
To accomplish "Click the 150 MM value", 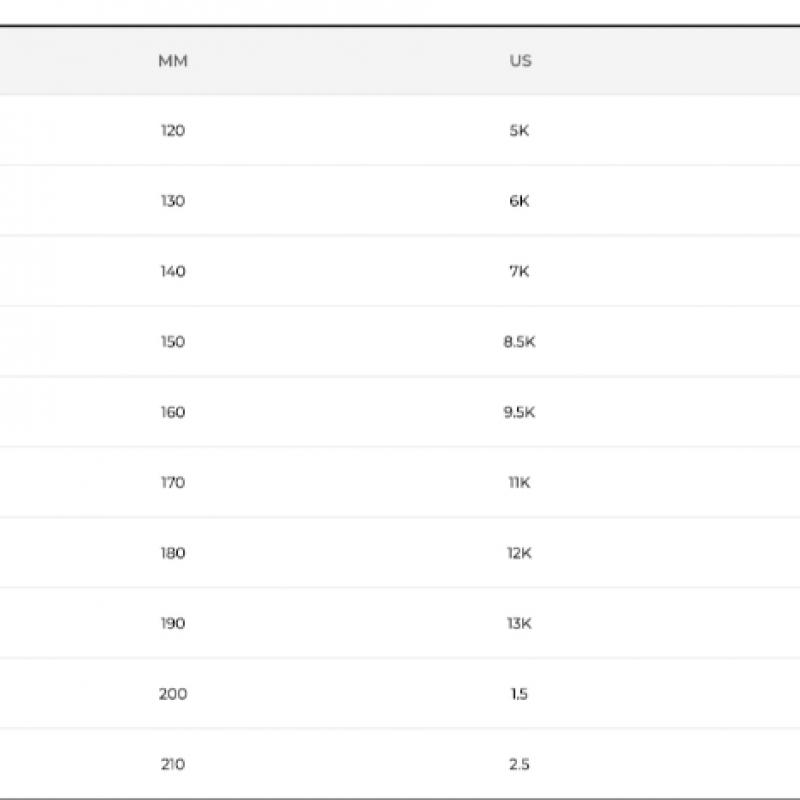I will click(x=173, y=342).
